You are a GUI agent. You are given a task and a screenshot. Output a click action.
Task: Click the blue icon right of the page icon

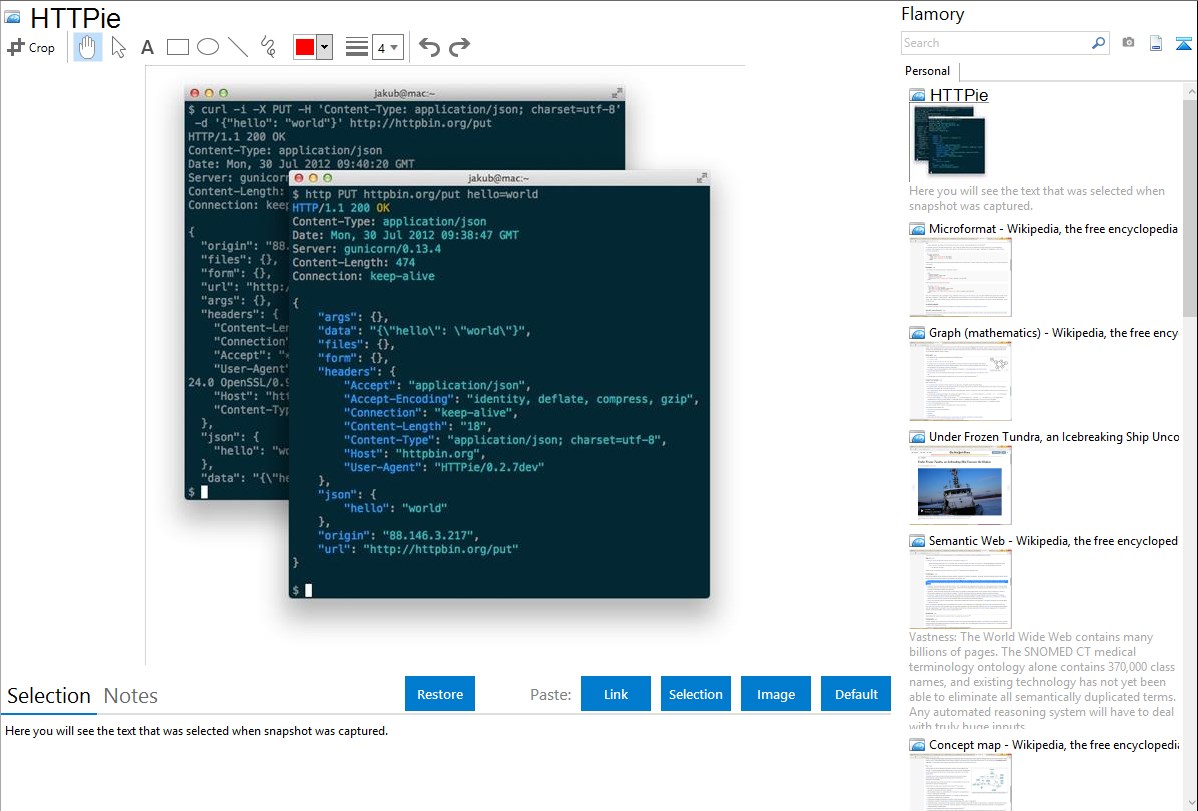[1183, 44]
